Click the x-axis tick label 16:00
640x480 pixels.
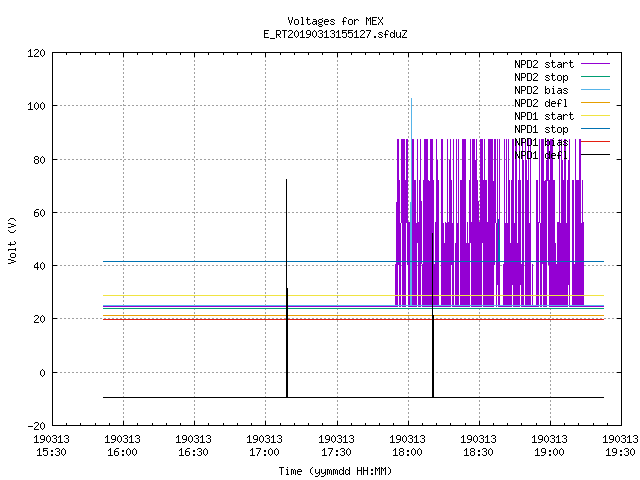click(x=122, y=452)
